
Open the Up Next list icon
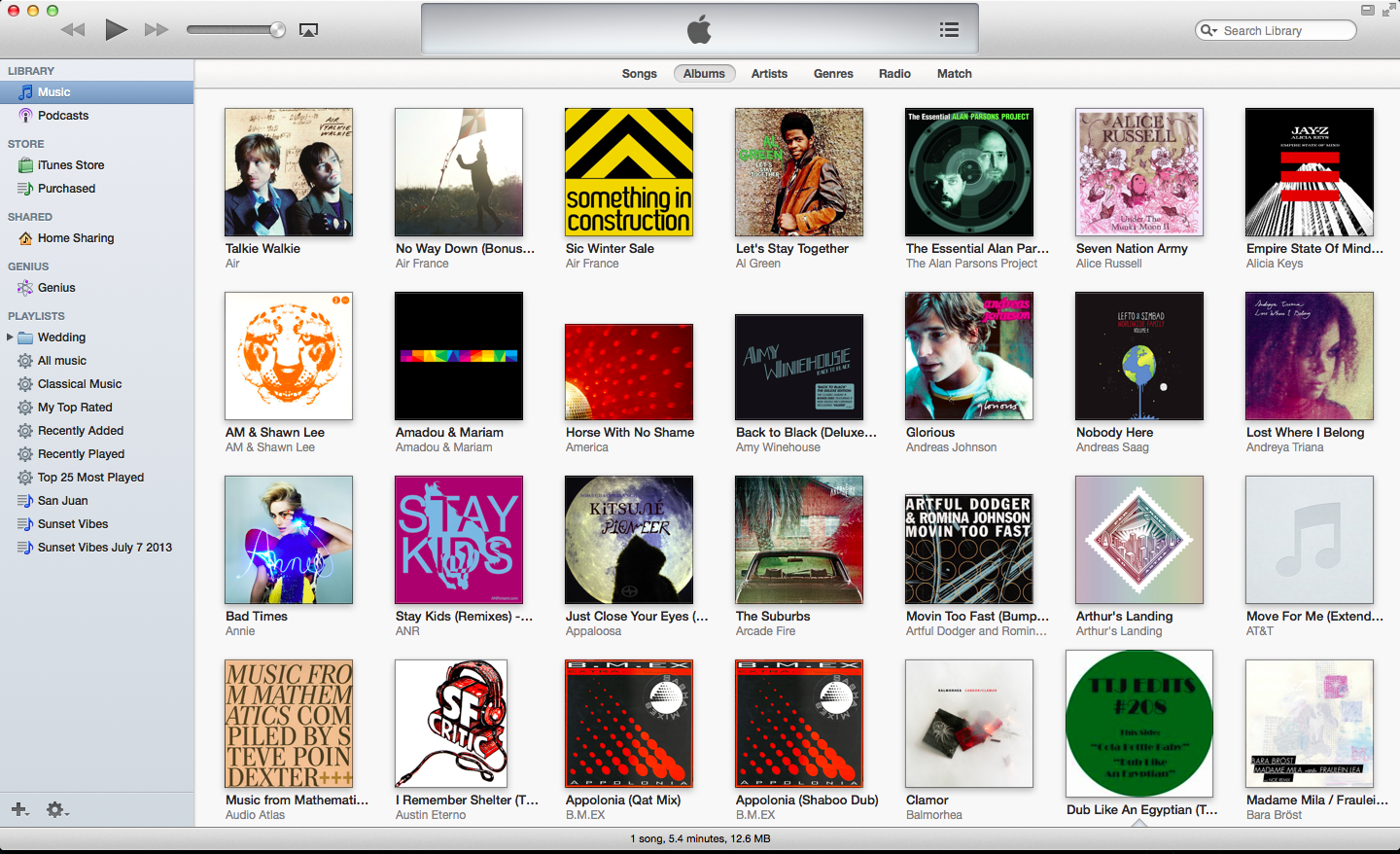pyautogui.click(x=949, y=29)
